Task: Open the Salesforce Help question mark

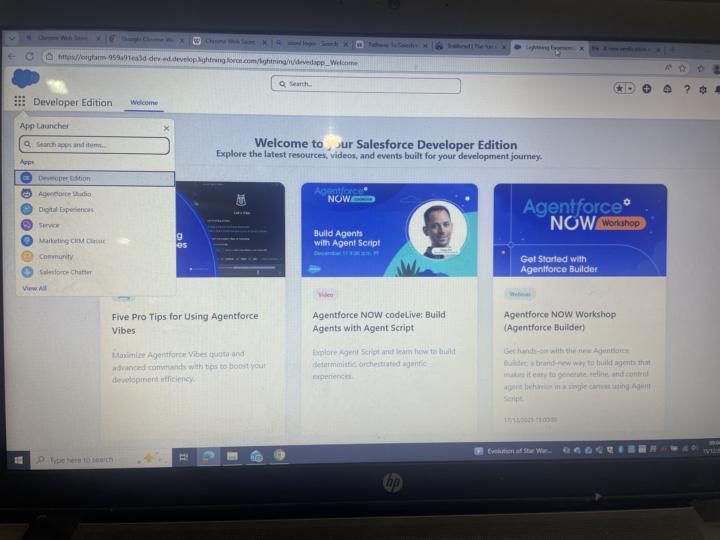Action: pos(686,90)
